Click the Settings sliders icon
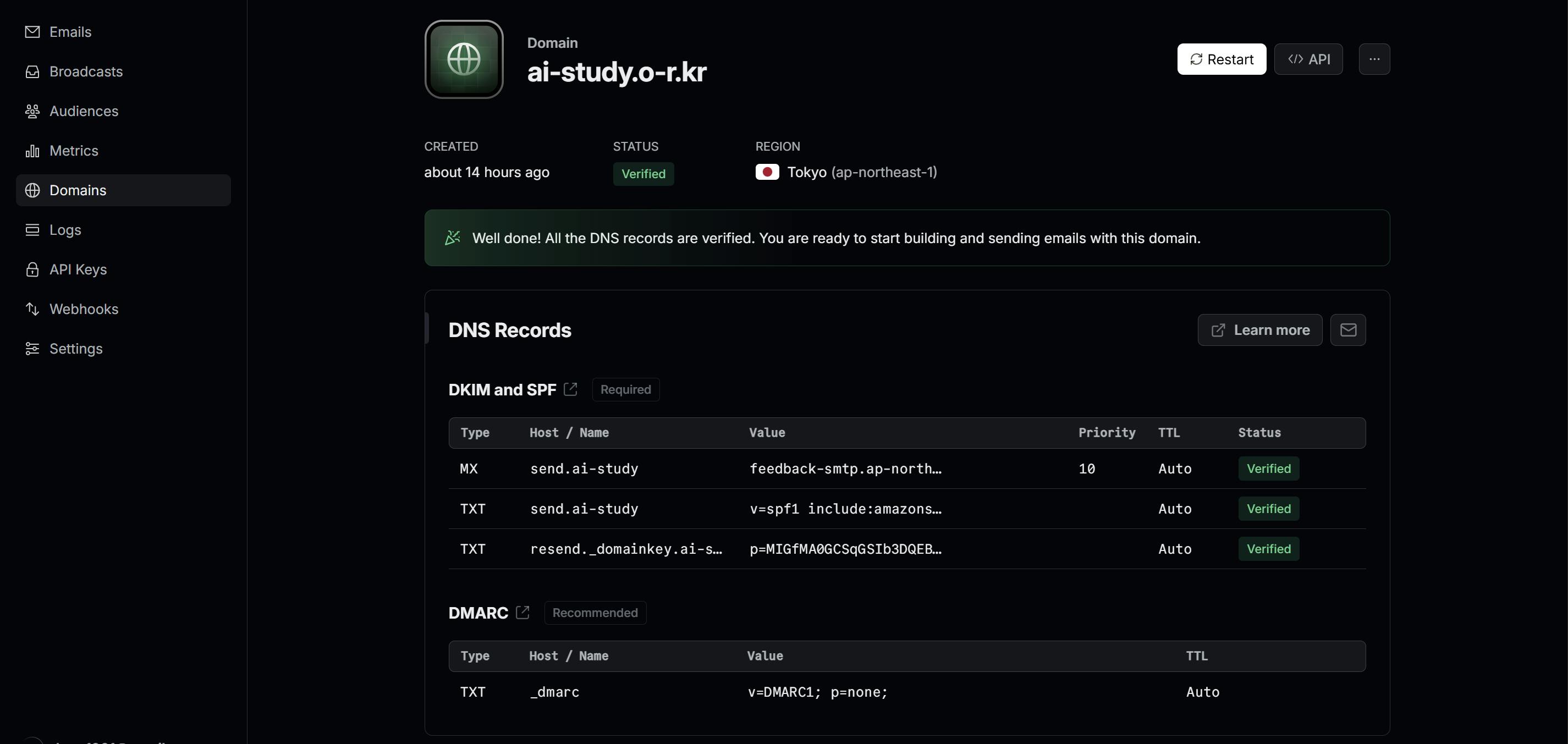Viewport: 1568px width, 744px height. (x=32, y=349)
